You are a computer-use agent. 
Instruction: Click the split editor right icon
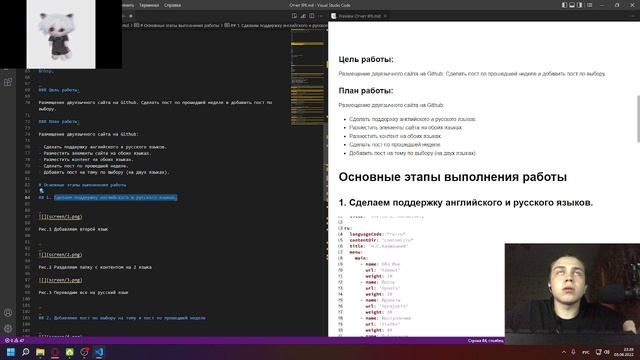[312, 16]
